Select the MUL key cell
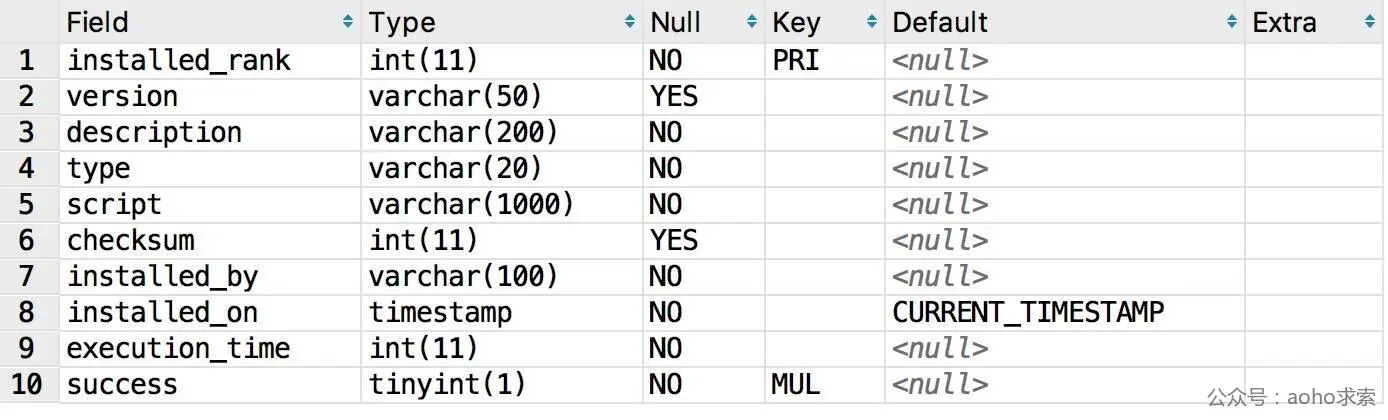 (824, 384)
